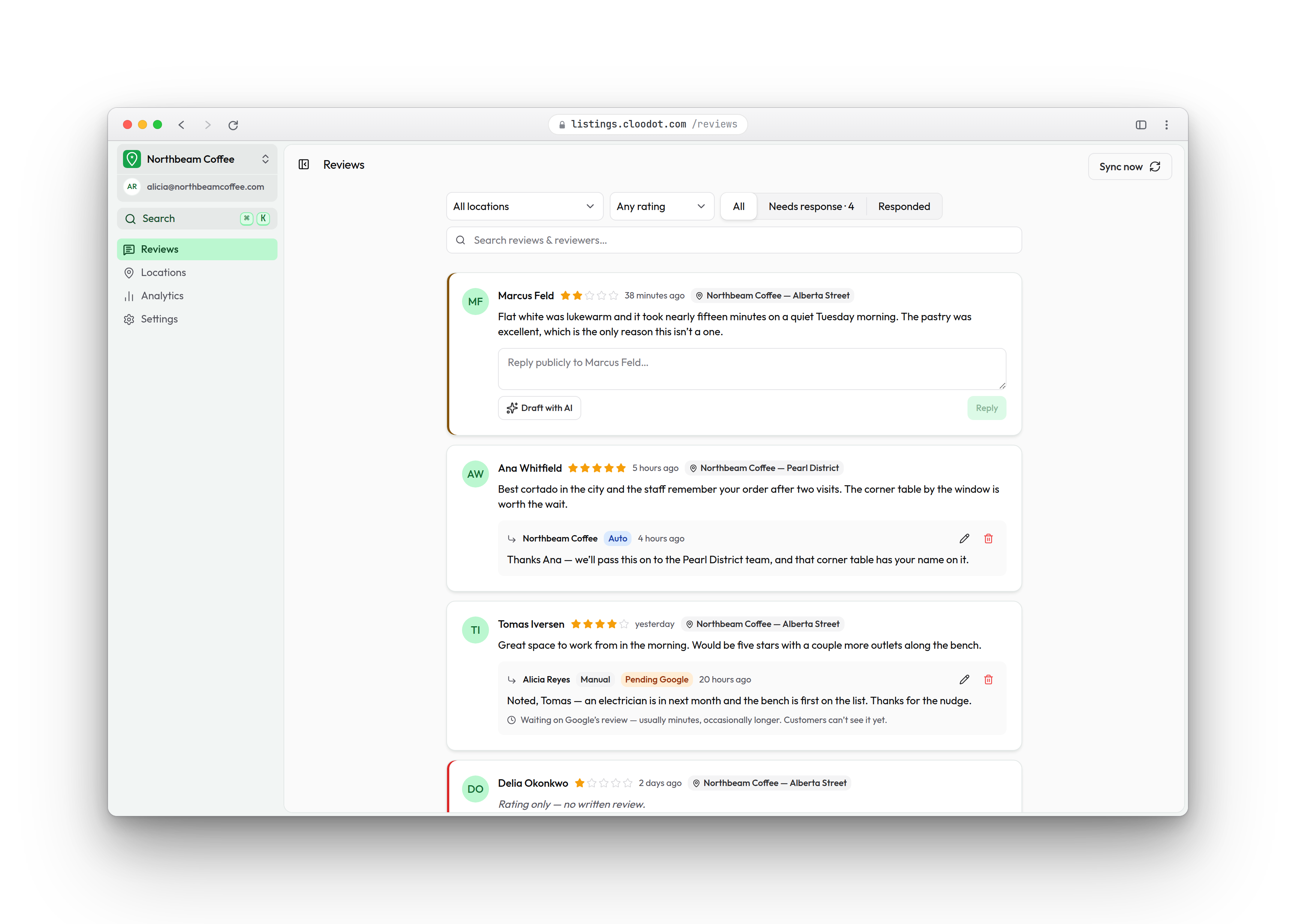Click reviewer name Delia Okonkwo
1296x924 pixels.
(x=533, y=783)
